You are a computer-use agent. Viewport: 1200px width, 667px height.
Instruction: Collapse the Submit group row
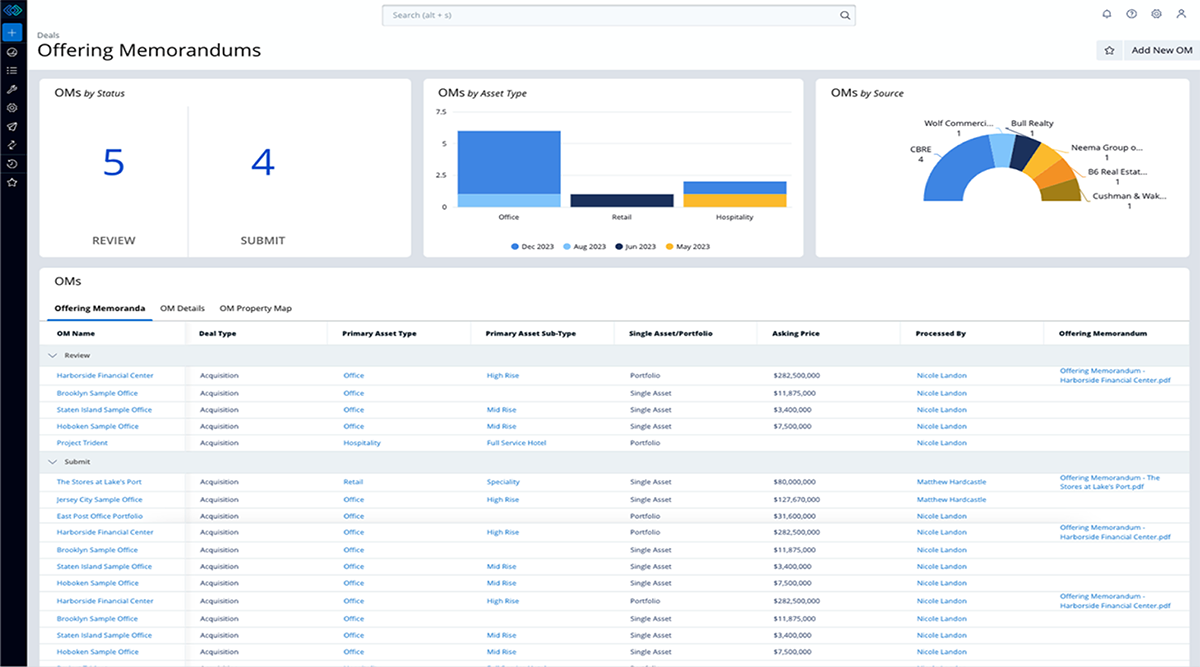click(51, 462)
